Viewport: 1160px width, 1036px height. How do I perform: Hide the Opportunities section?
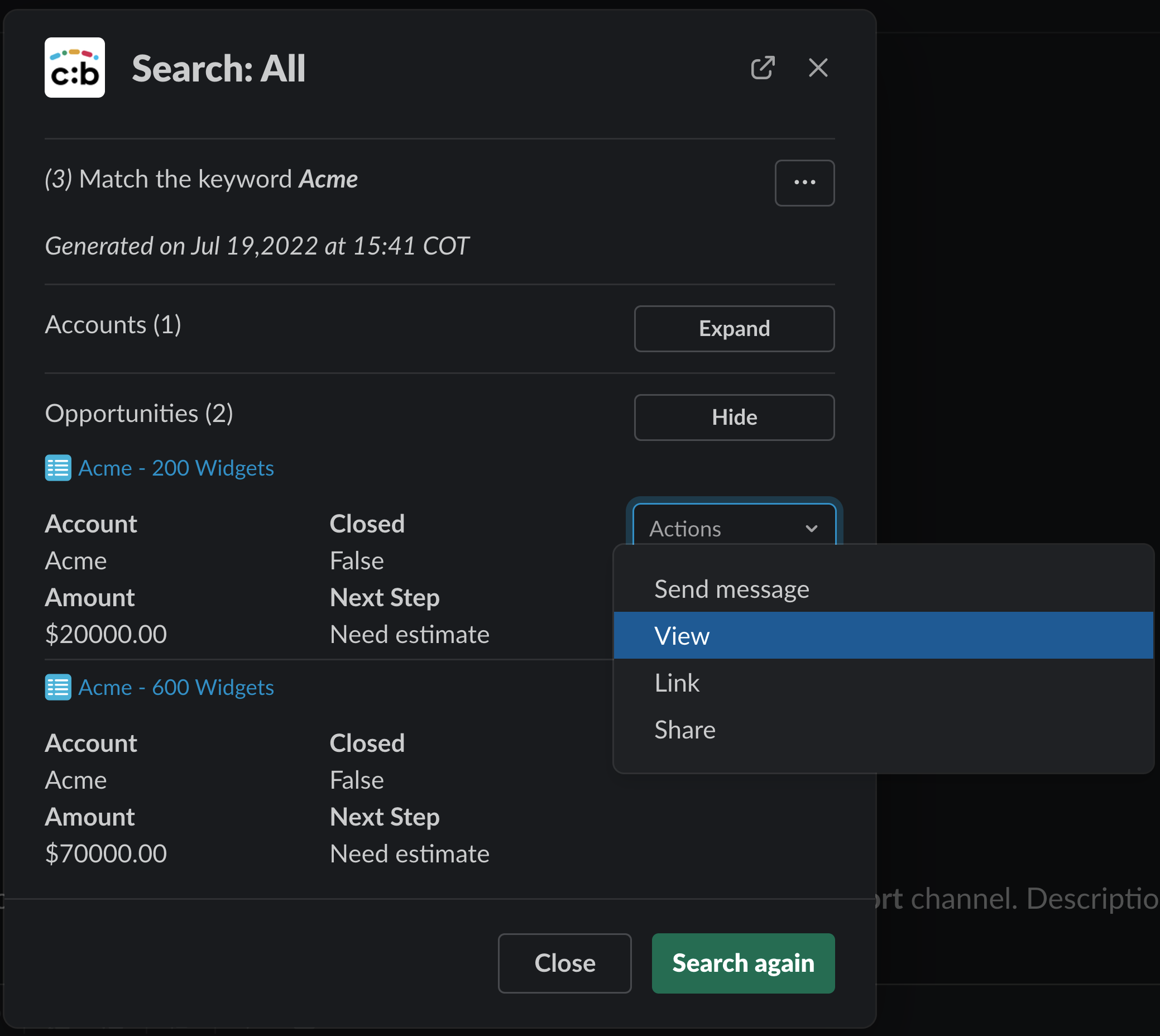point(734,417)
